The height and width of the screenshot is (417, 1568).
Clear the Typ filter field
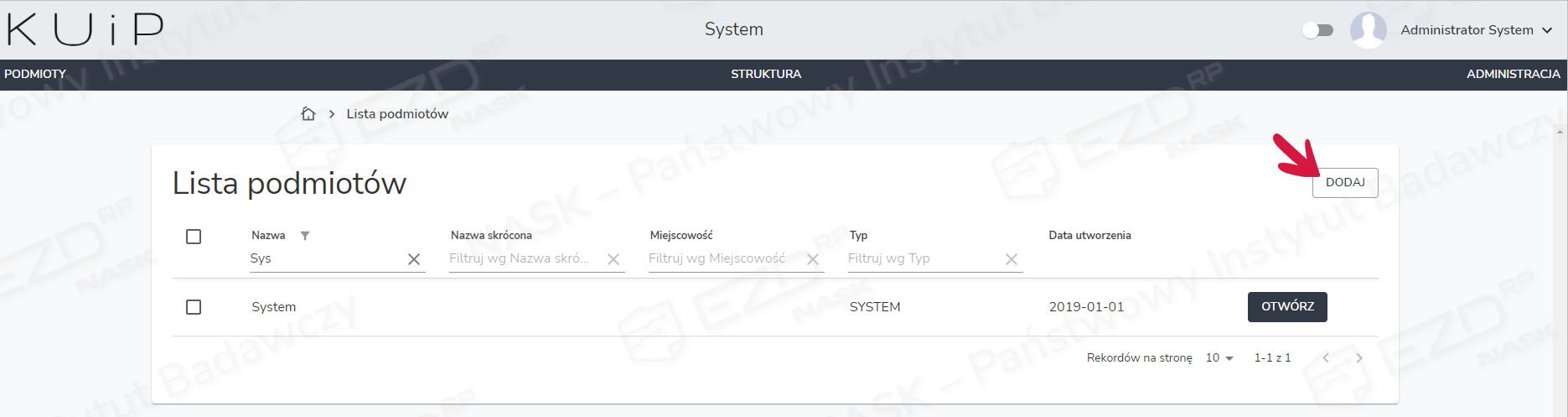[1012, 259]
